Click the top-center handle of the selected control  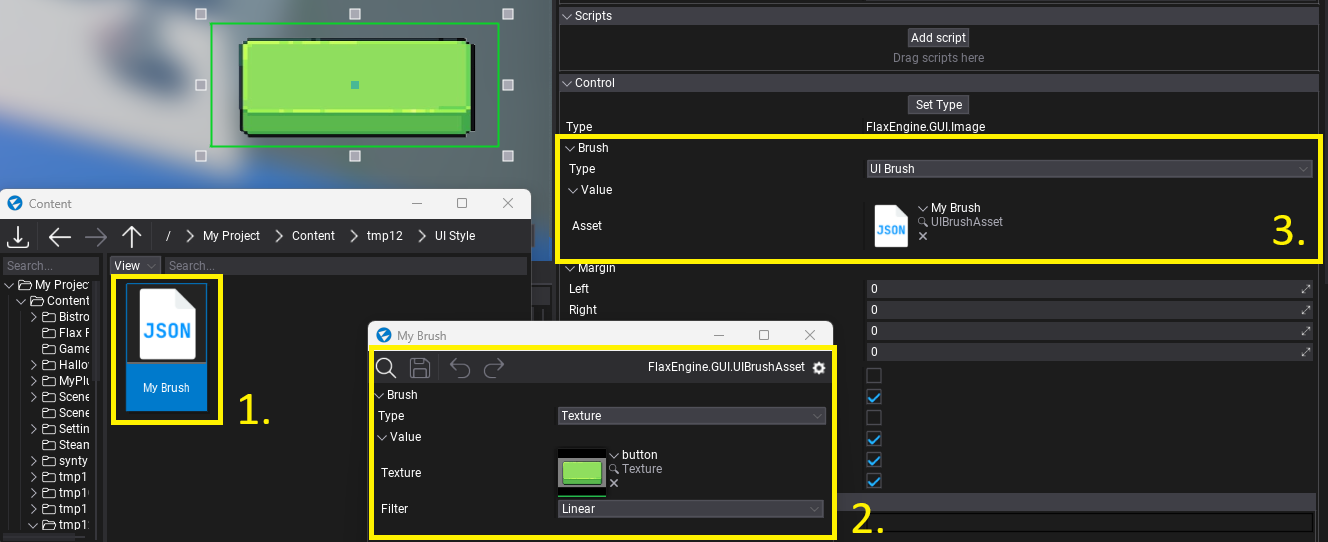tap(354, 14)
